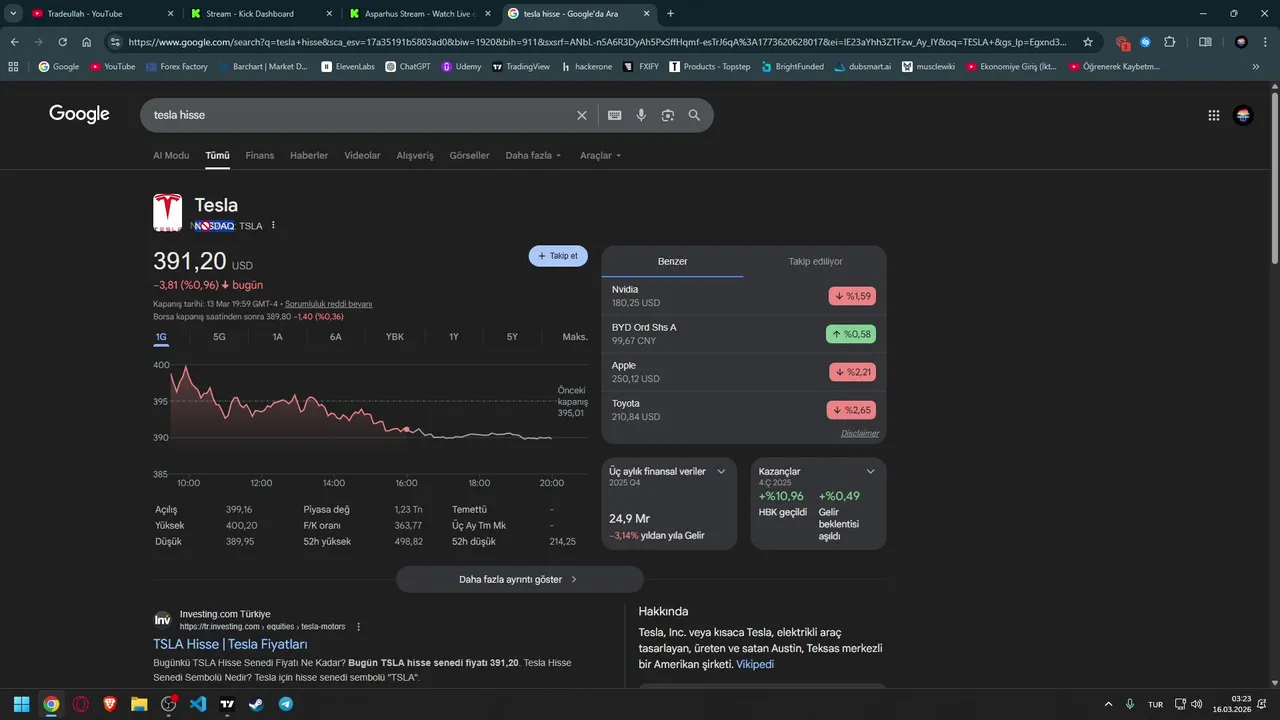Click Daha fazla ayrıntı göster button
This screenshot has width=1280, height=720.
click(x=520, y=579)
